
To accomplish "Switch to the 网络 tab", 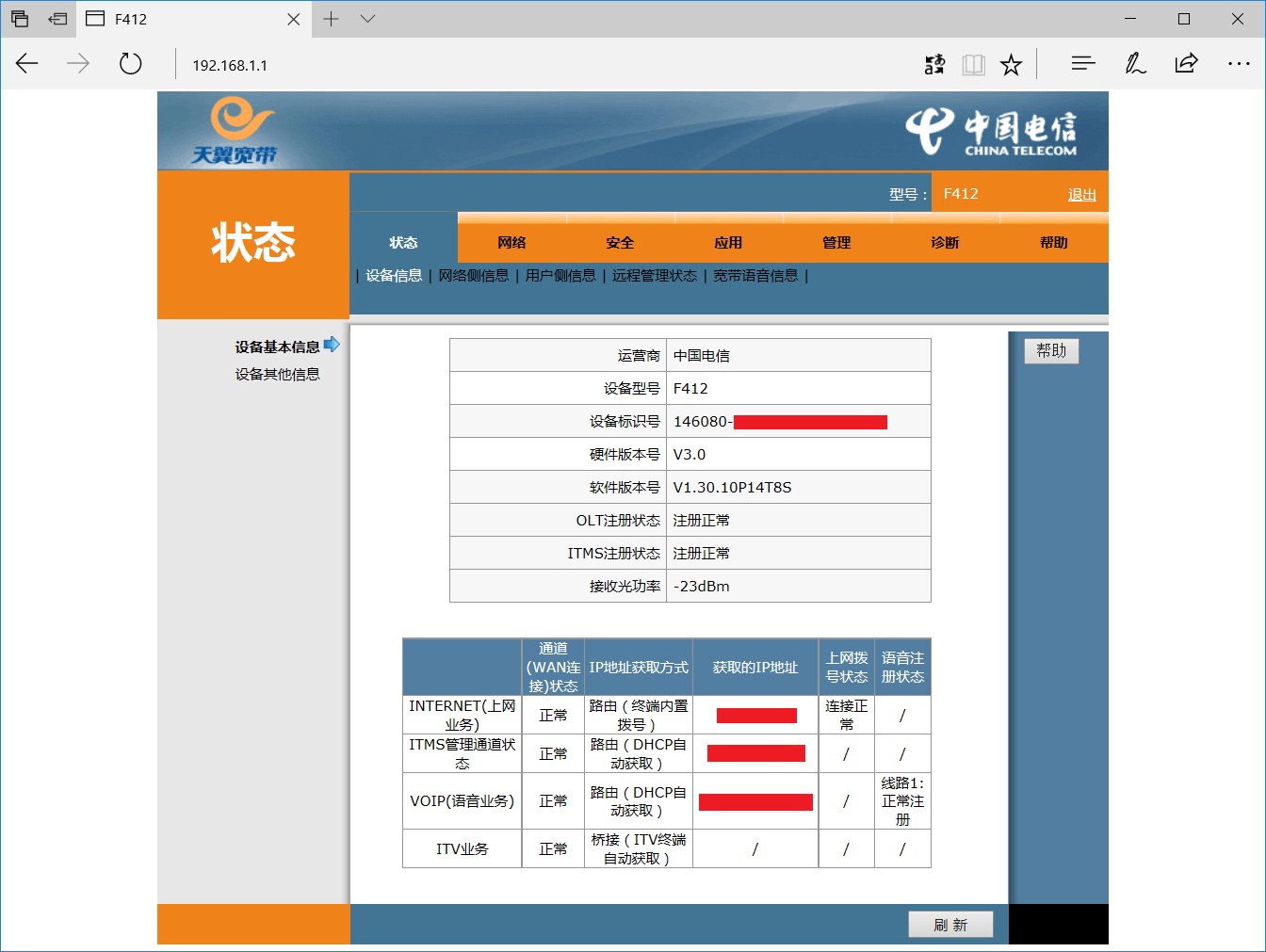I will click(511, 242).
